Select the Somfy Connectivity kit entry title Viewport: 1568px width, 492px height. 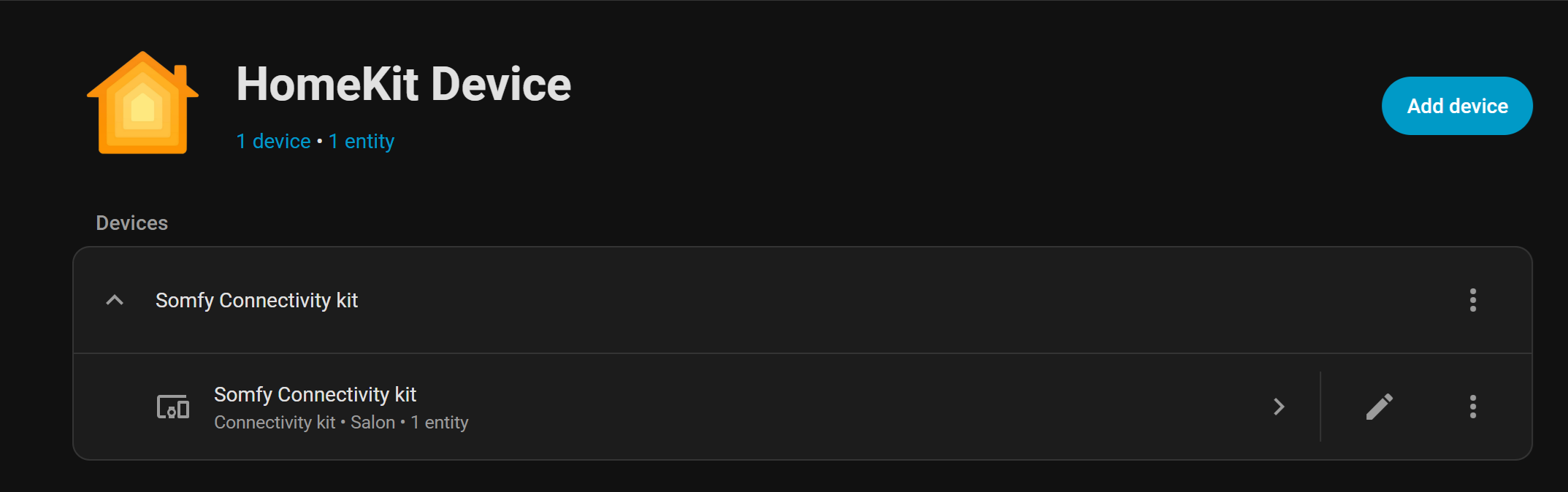click(256, 300)
